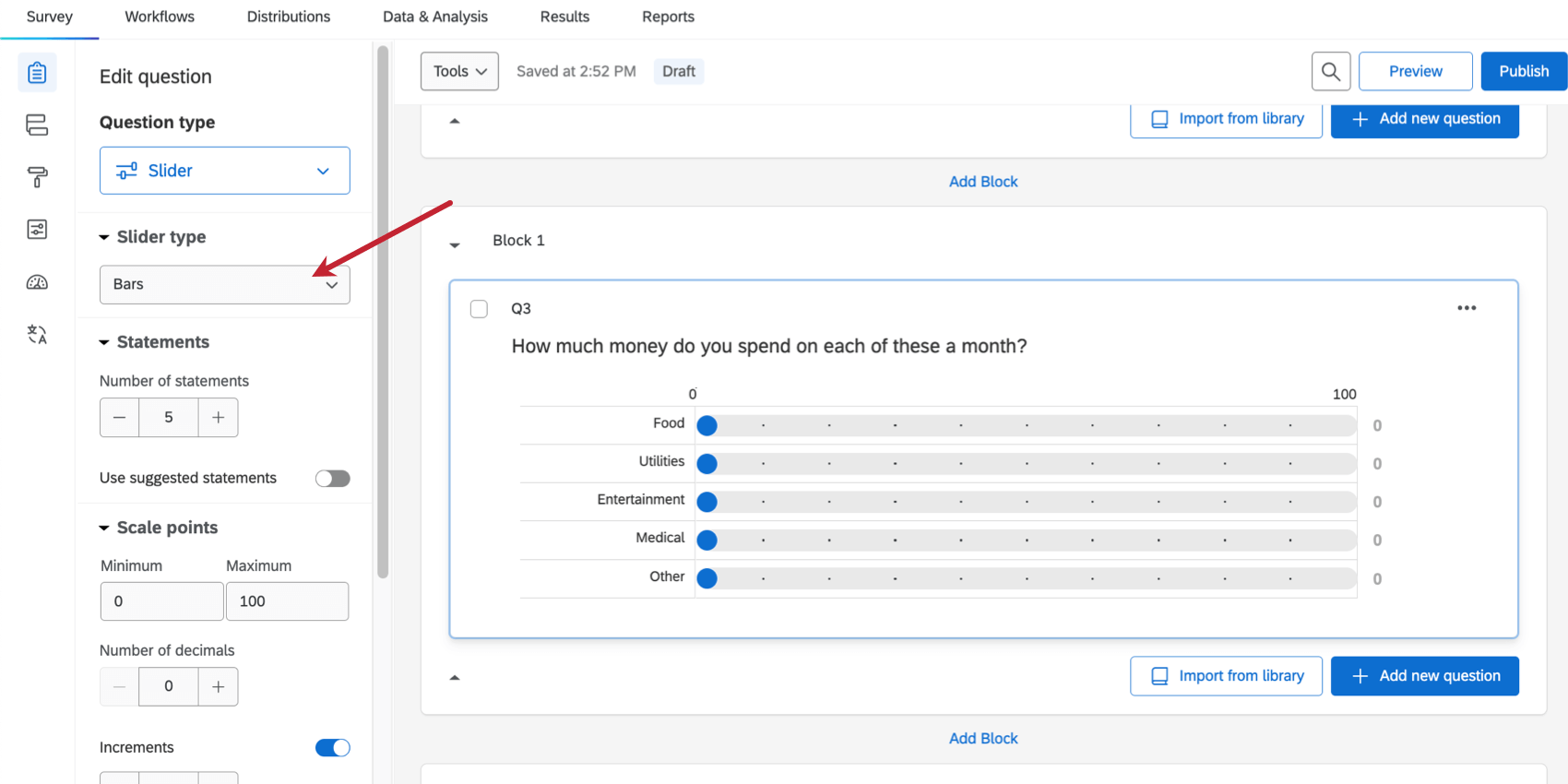Click the Block 1 title
1568x784 pixels.
click(x=518, y=241)
